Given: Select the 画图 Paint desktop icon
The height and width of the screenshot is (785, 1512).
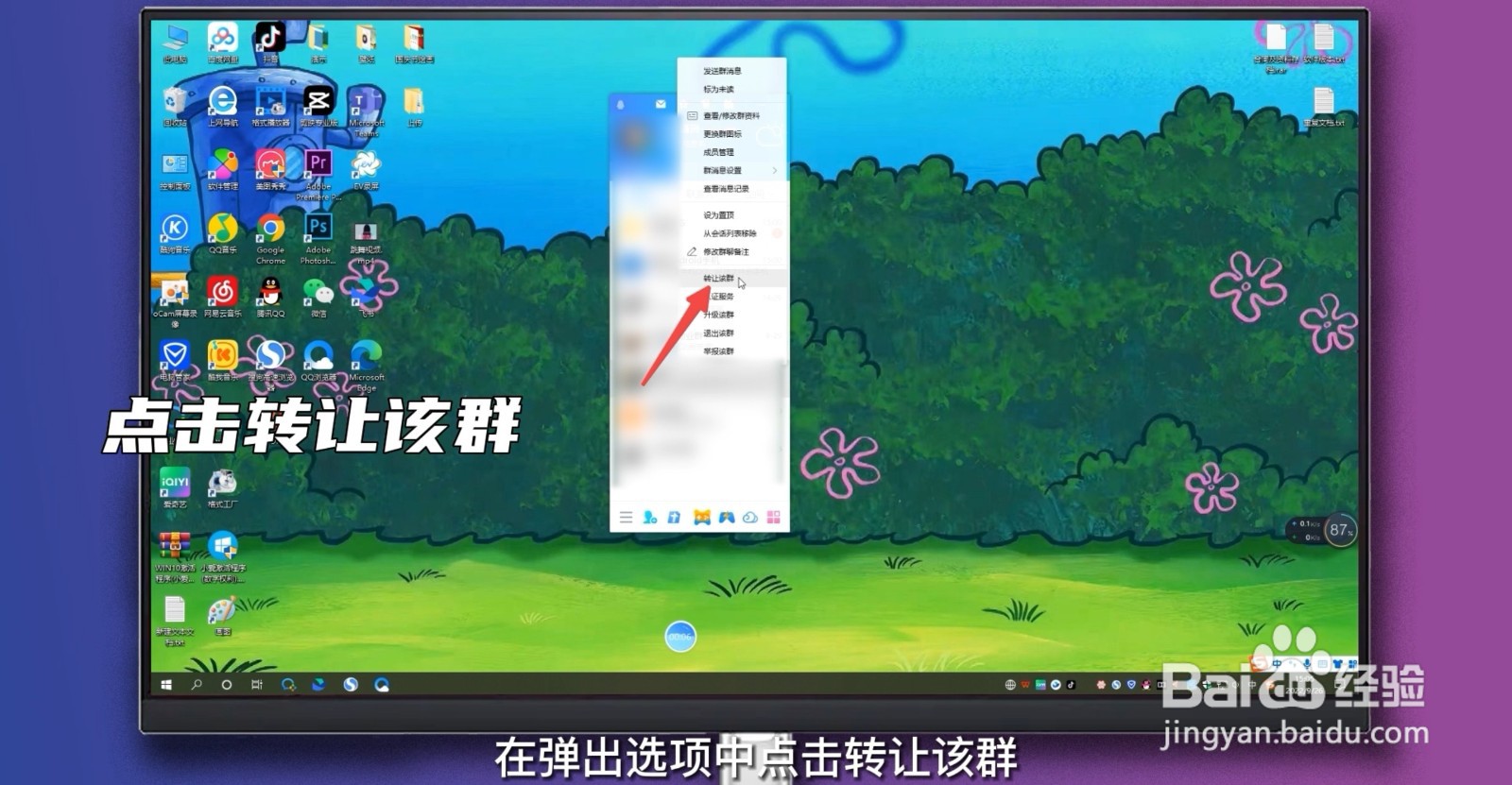Looking at the screenshot, I should point(223,615).
